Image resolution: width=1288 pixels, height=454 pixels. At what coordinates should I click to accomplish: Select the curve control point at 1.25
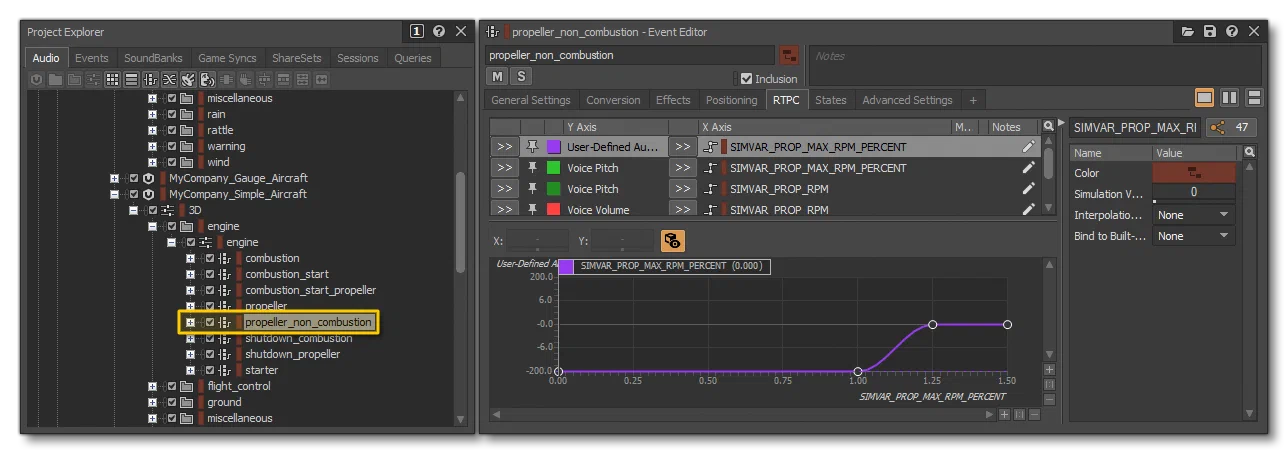[932, 324]
